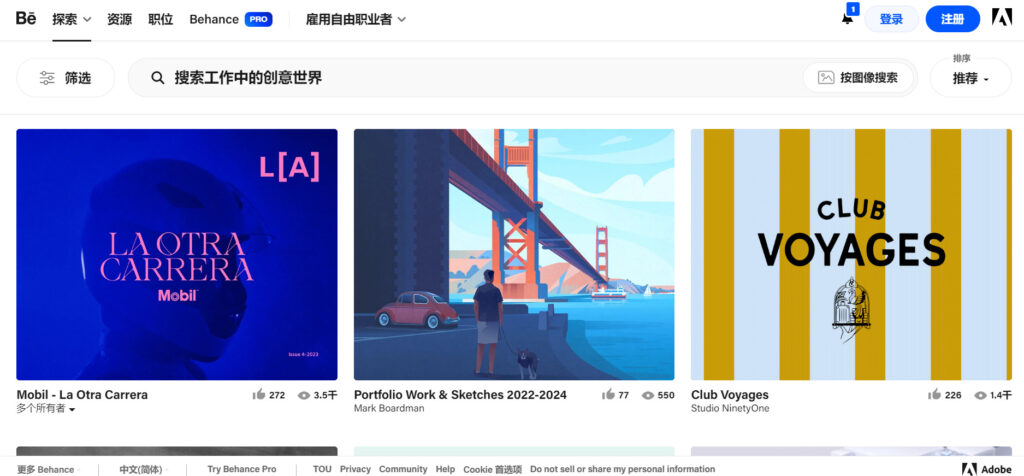
Task: Click the thumbs-up icon for Portfolio Work & Sketches
Action: click(x=608, y=394)
